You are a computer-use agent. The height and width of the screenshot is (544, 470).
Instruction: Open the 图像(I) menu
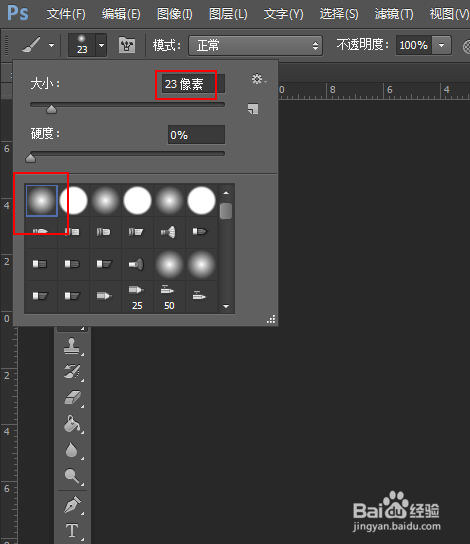tap(174, 14)
